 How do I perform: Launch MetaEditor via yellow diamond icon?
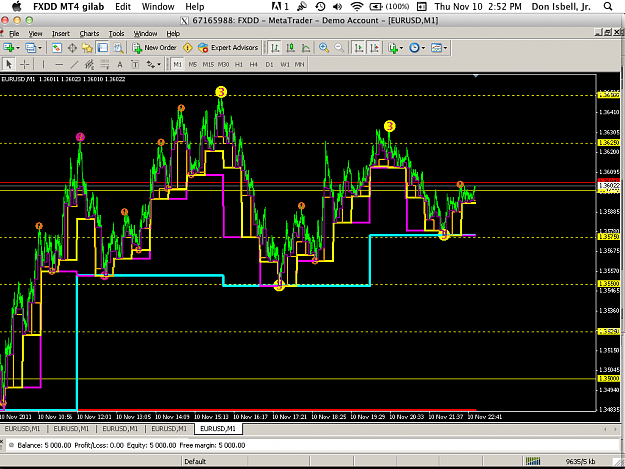point(187,48)
